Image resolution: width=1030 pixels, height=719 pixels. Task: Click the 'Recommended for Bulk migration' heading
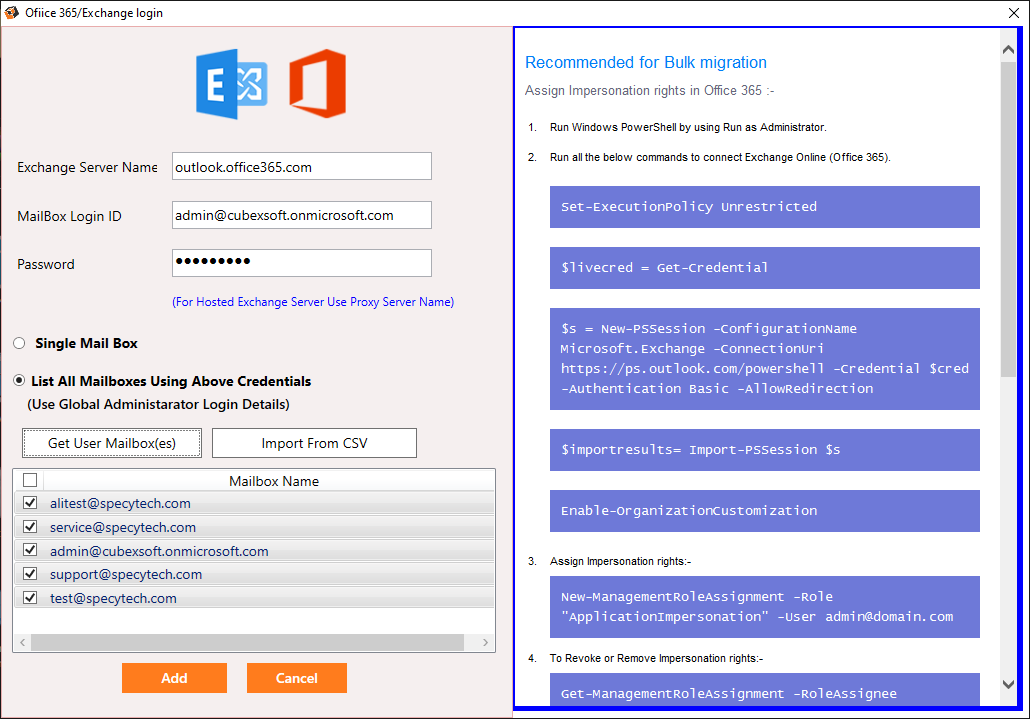[x=646, y=62]
